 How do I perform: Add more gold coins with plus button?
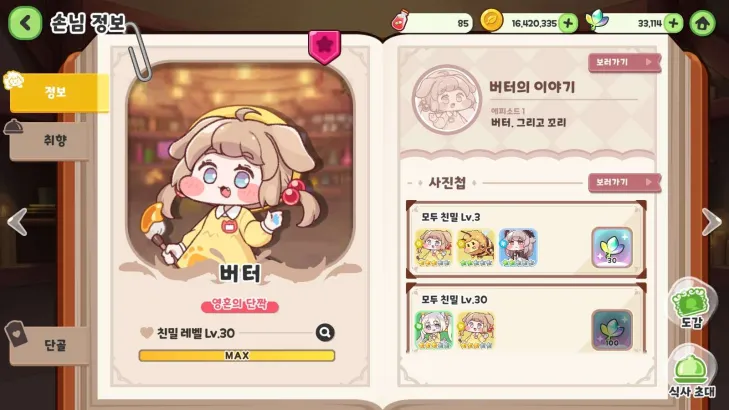568,23
